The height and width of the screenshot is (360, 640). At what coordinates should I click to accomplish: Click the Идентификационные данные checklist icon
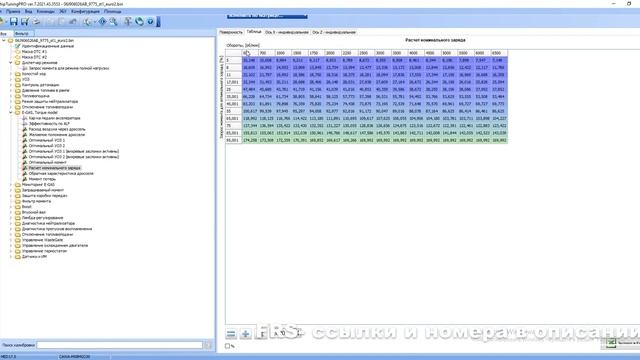pos(18,46)
